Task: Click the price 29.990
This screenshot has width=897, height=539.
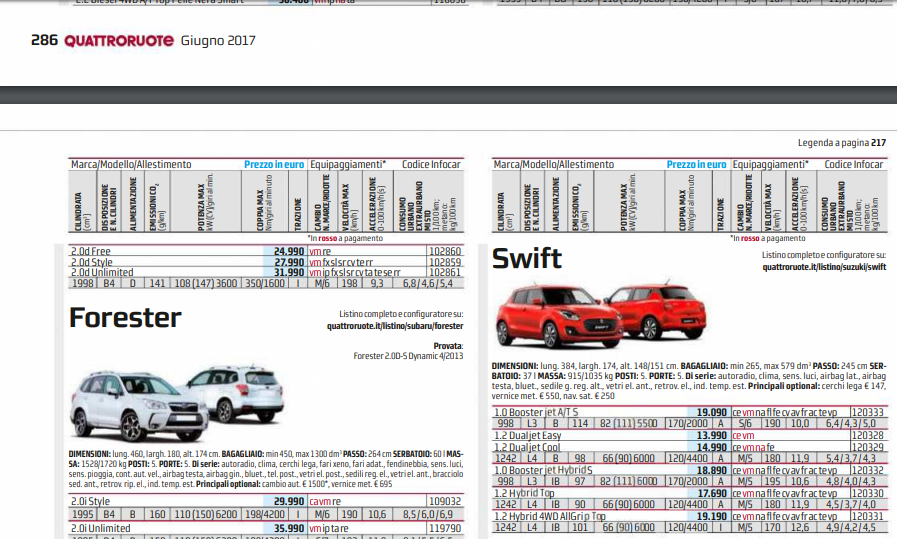Action: [x=289, y=501]
